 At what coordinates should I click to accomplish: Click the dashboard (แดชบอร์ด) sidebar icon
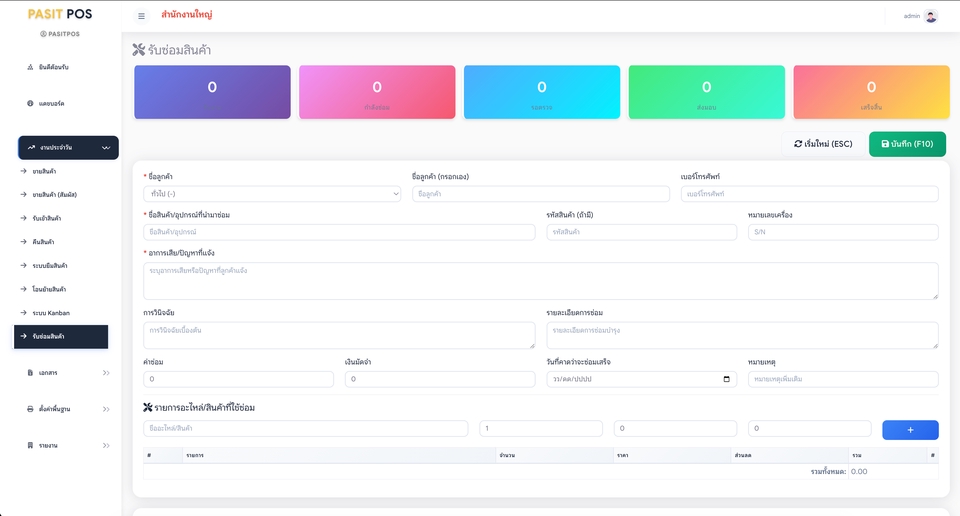coord(30,103)
